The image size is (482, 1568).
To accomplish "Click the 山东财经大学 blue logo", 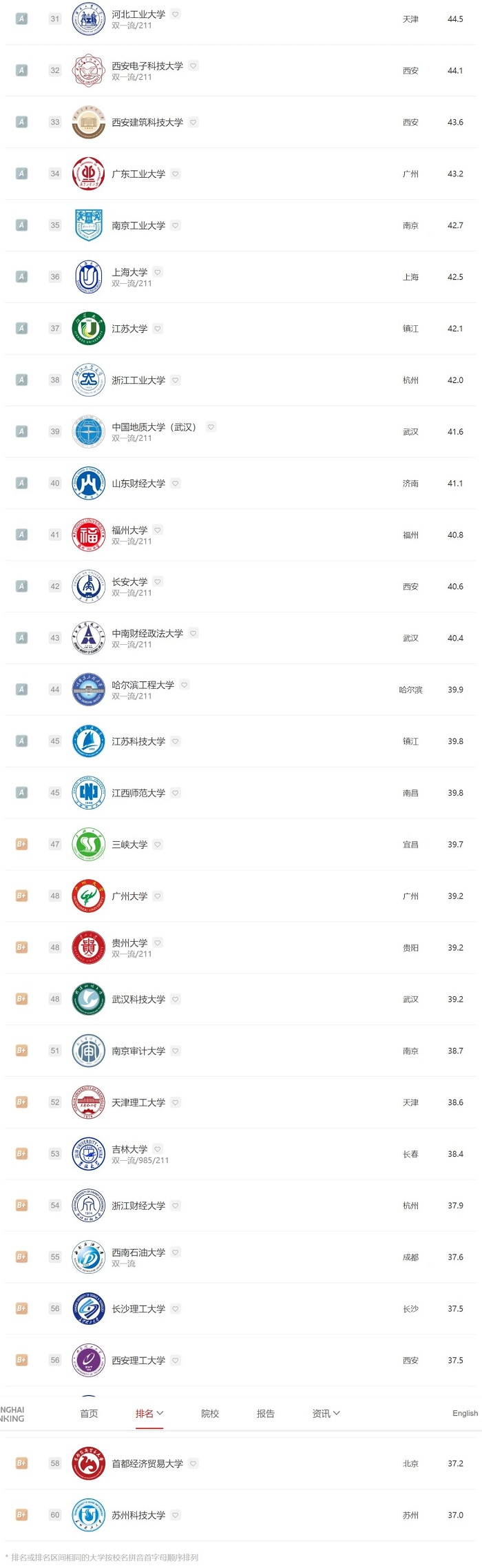I will pyautogui.click(x=88, y=484).
